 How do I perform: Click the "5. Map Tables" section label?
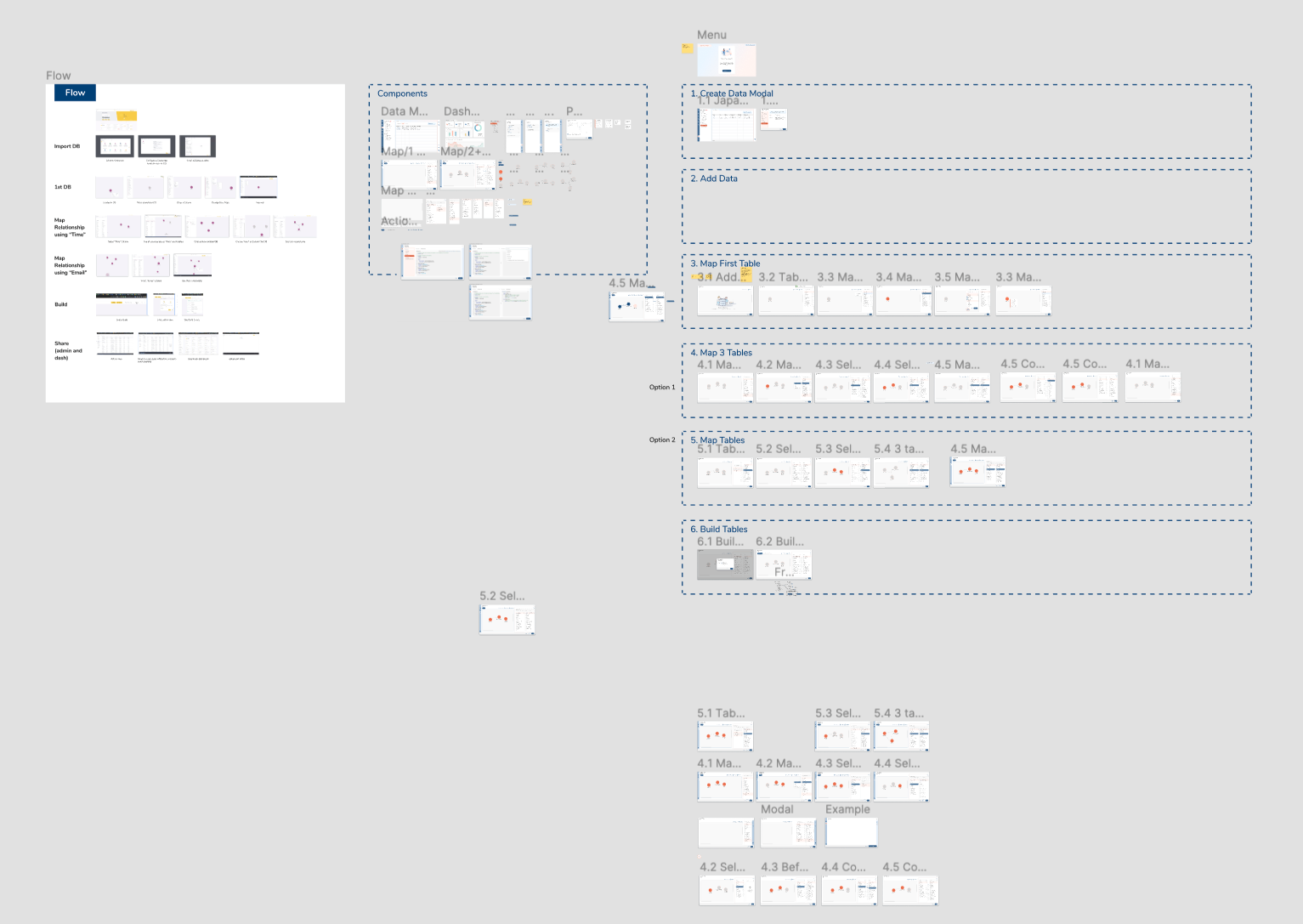click(x=719, y=439)
